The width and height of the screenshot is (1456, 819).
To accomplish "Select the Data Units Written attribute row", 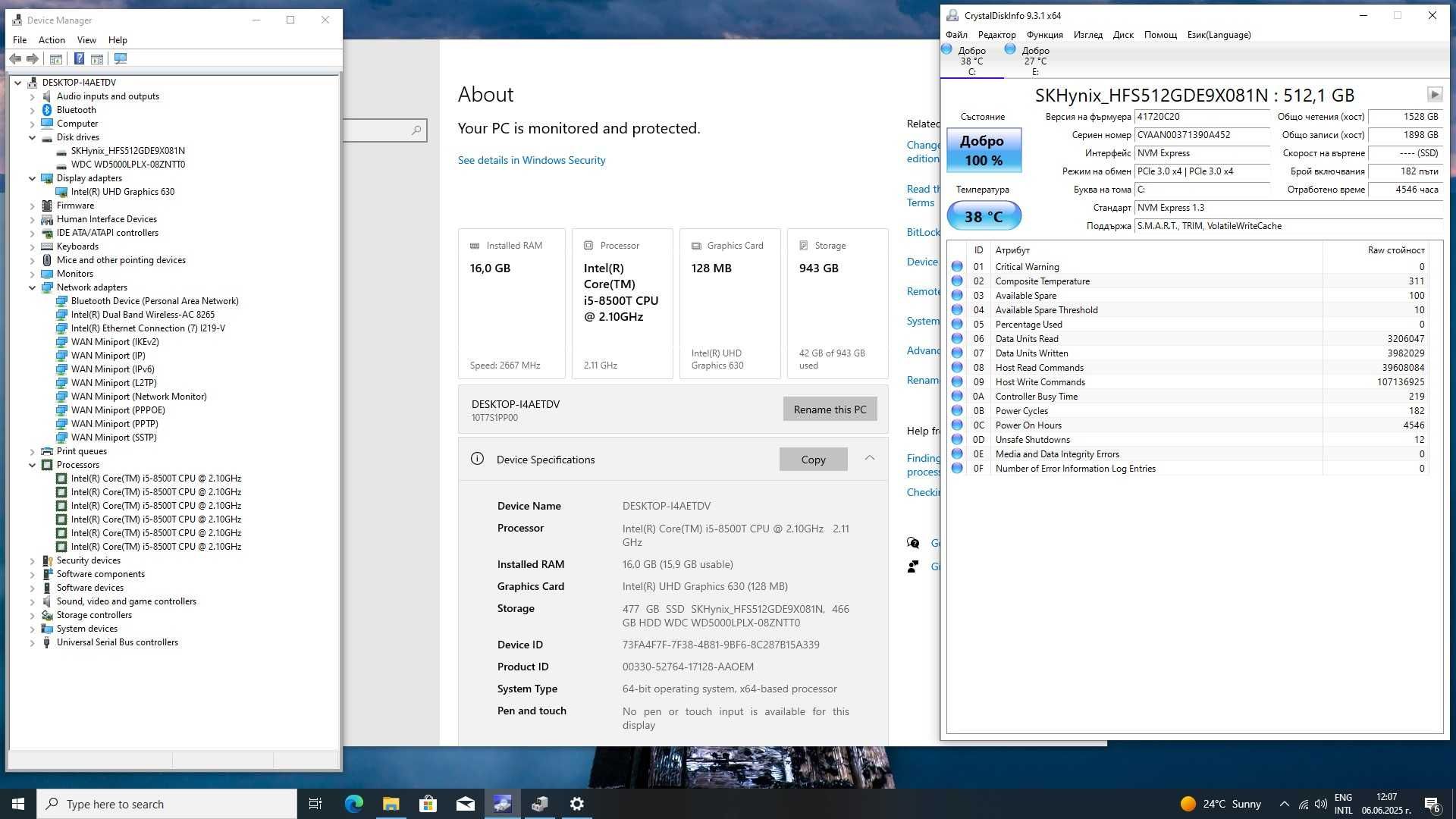I will tap(1188, 353).
